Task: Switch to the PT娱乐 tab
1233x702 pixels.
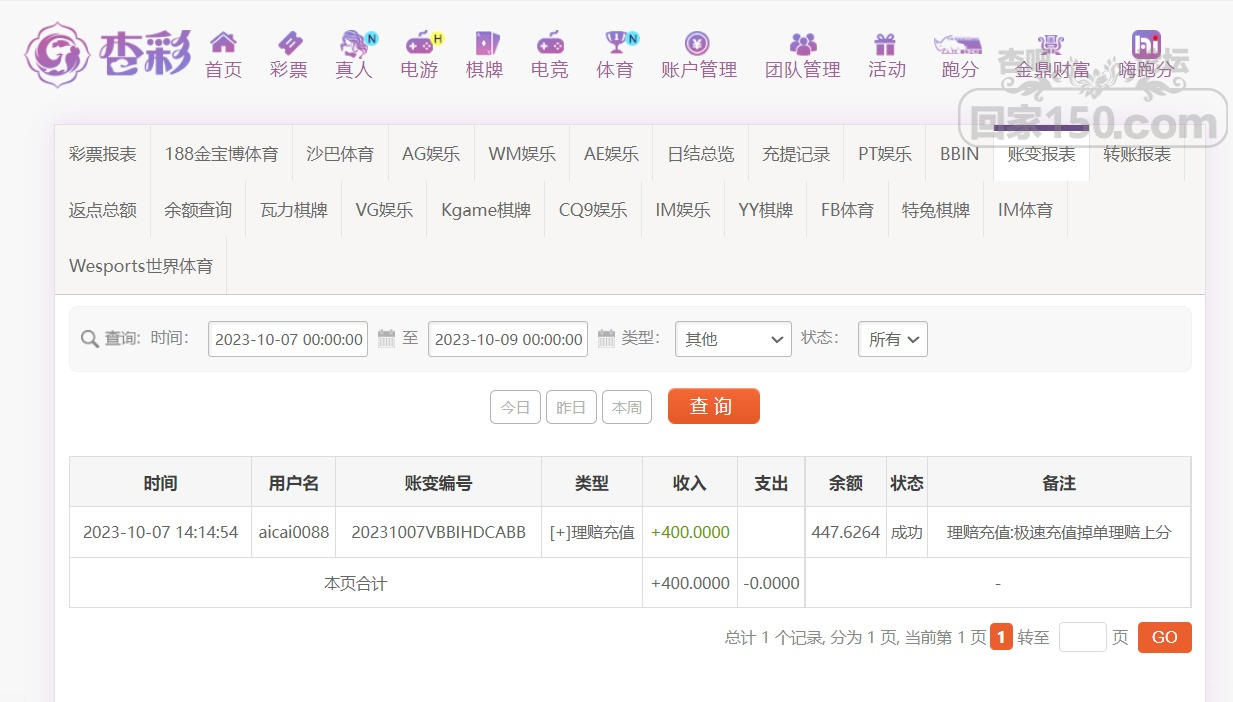Action: [885, 154]
